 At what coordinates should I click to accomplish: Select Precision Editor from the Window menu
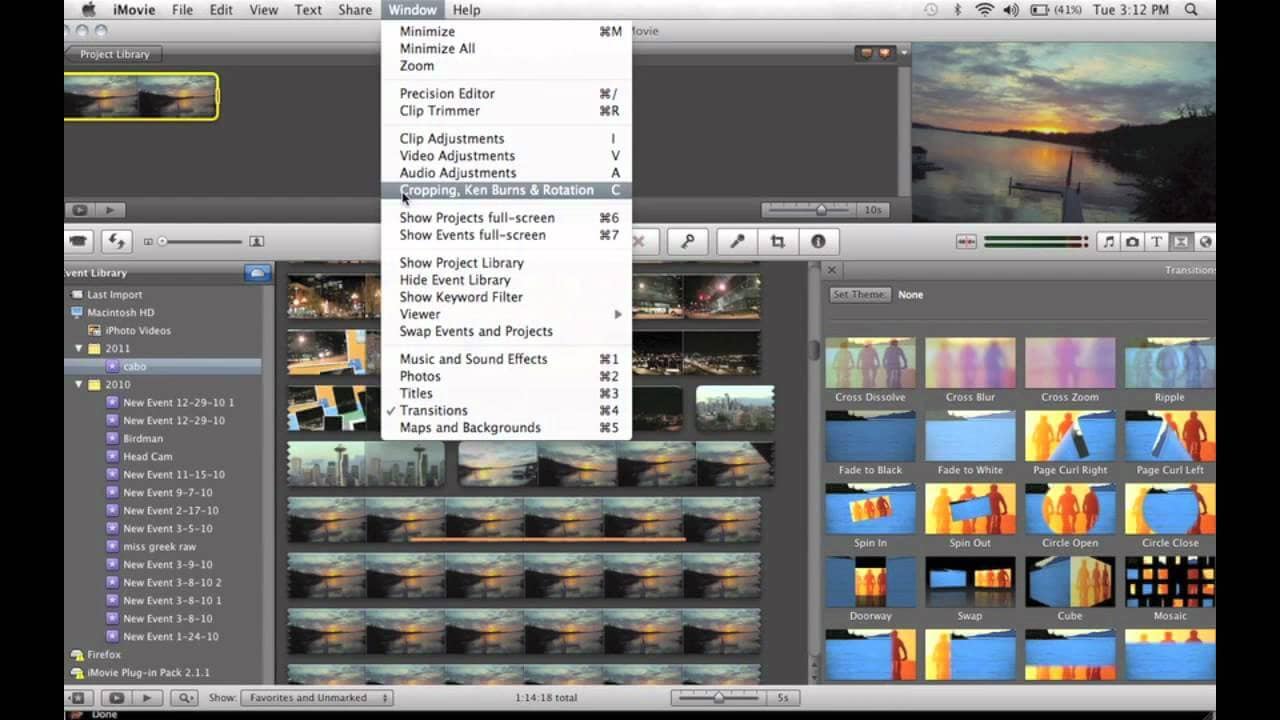(506, 94)
